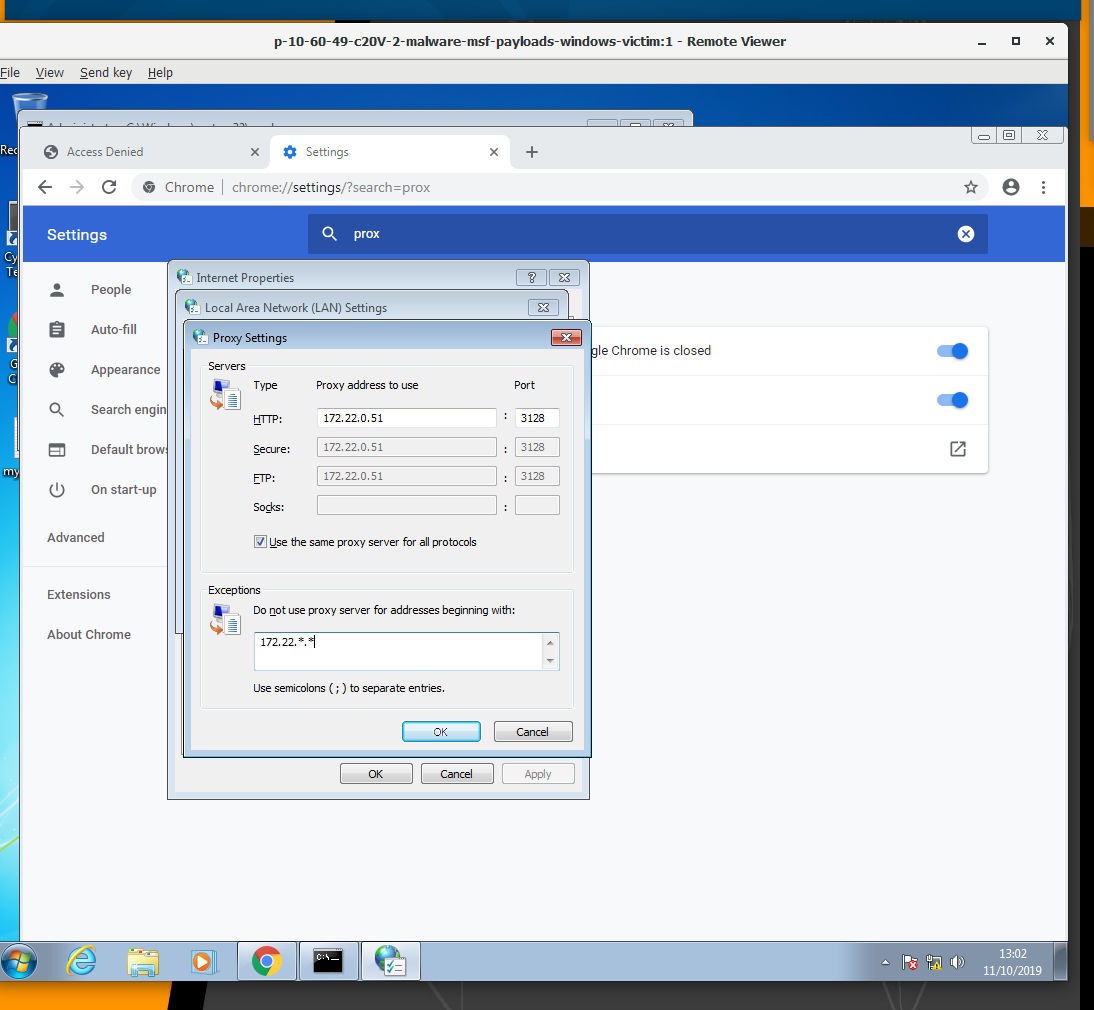This screenshot has width=1094, height=1010.
Task: Open Chrome profile account icon
Action: (1011, 187)
